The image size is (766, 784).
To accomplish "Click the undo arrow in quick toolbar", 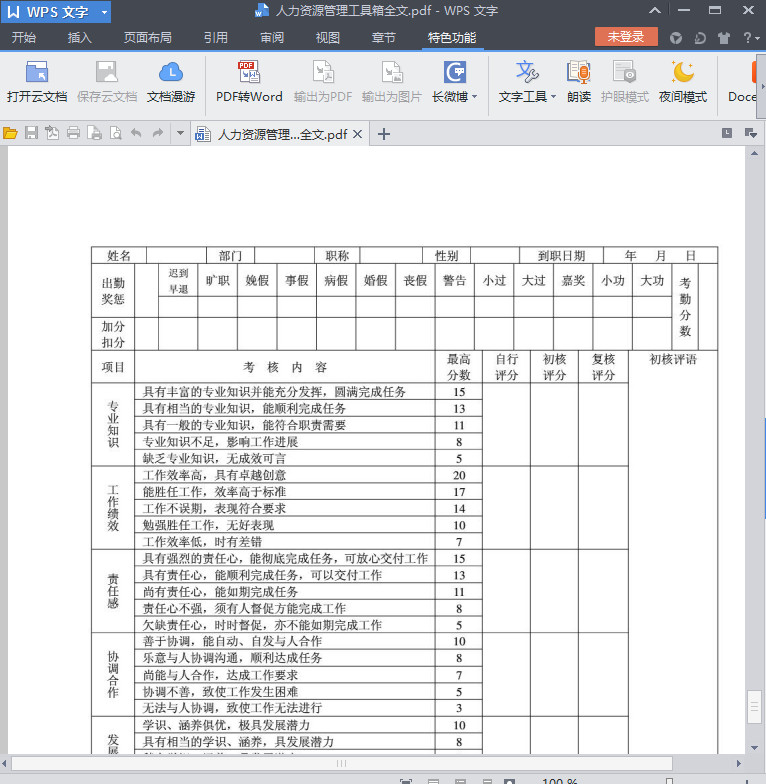I will [x=136, y=133].
